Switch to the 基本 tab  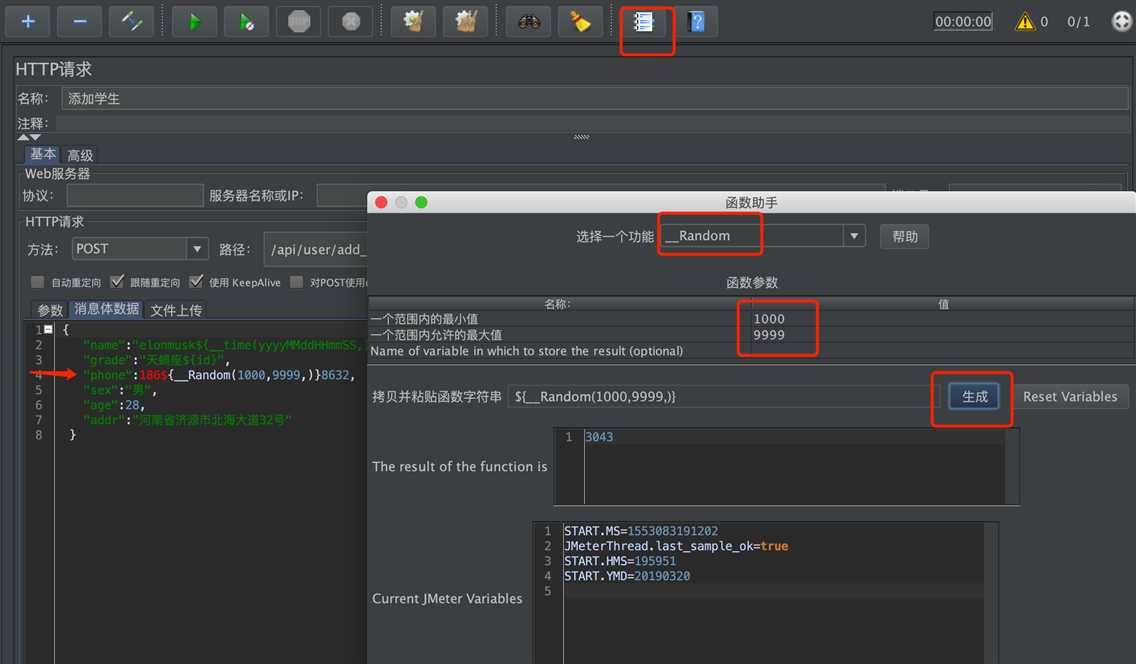coord(42,154)
